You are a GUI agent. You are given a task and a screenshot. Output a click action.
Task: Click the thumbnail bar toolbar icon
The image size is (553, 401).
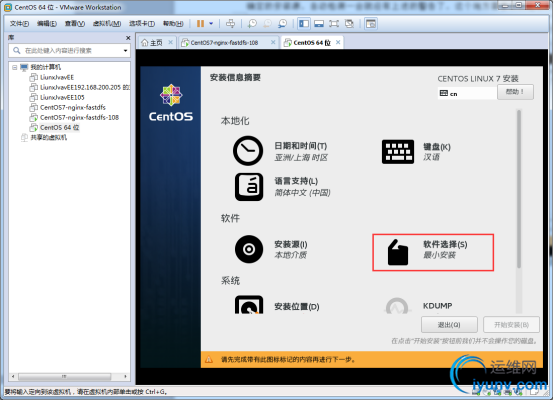[x=319, y=24]
